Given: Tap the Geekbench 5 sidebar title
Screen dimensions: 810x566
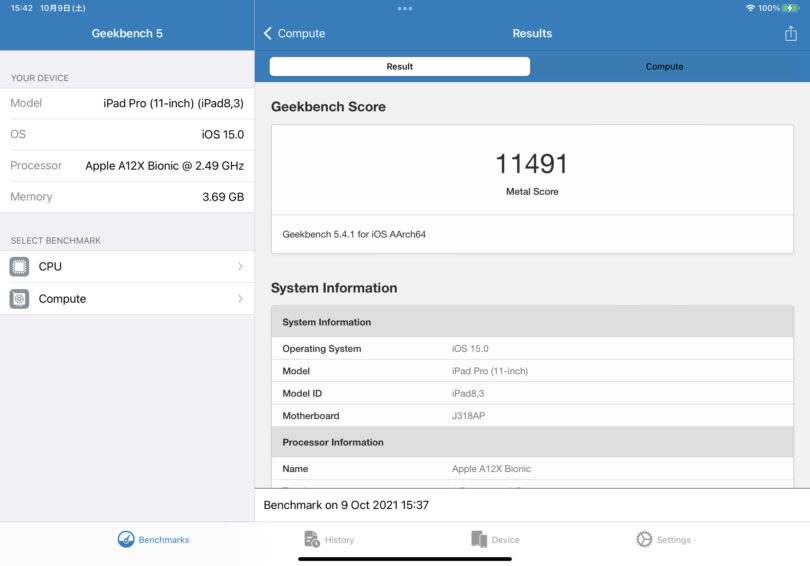Looking at the screenshot, I should click(127, 34).
